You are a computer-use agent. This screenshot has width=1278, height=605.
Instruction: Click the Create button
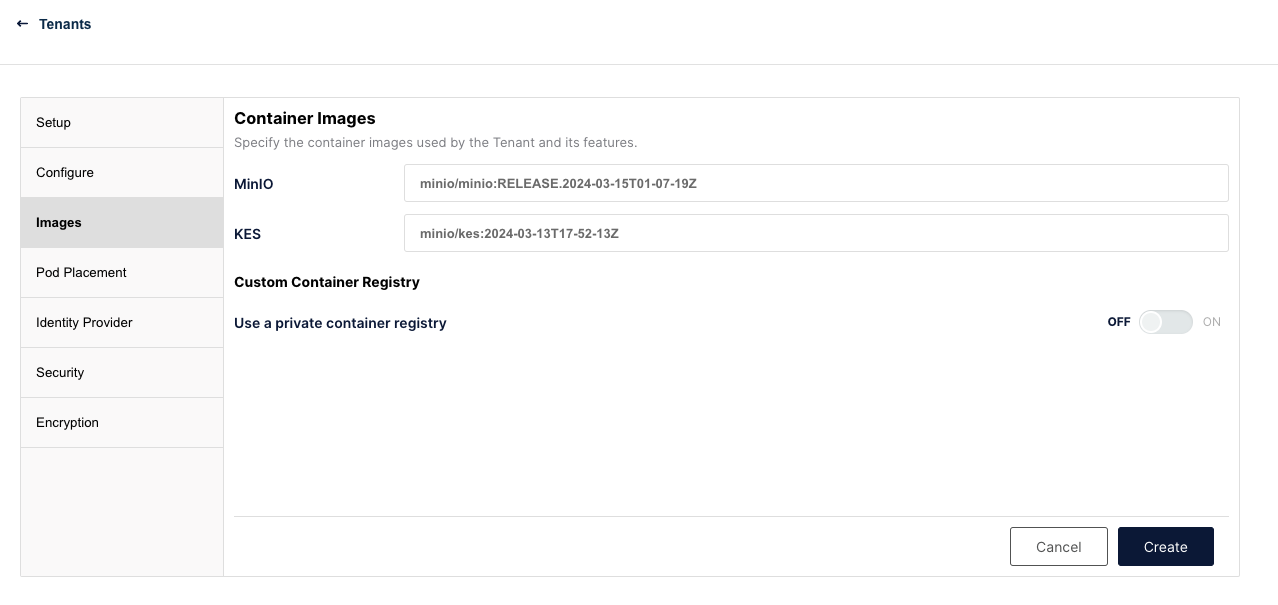[1166, 547]
